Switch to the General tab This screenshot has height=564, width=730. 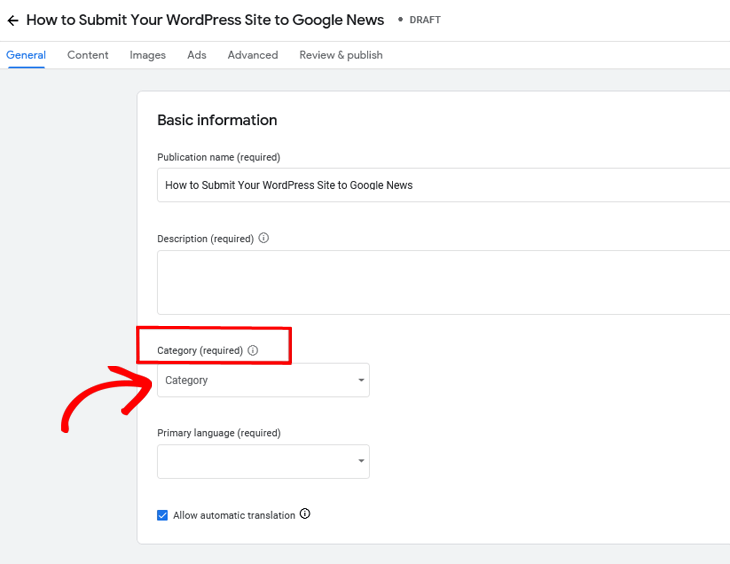pos(26,55)
